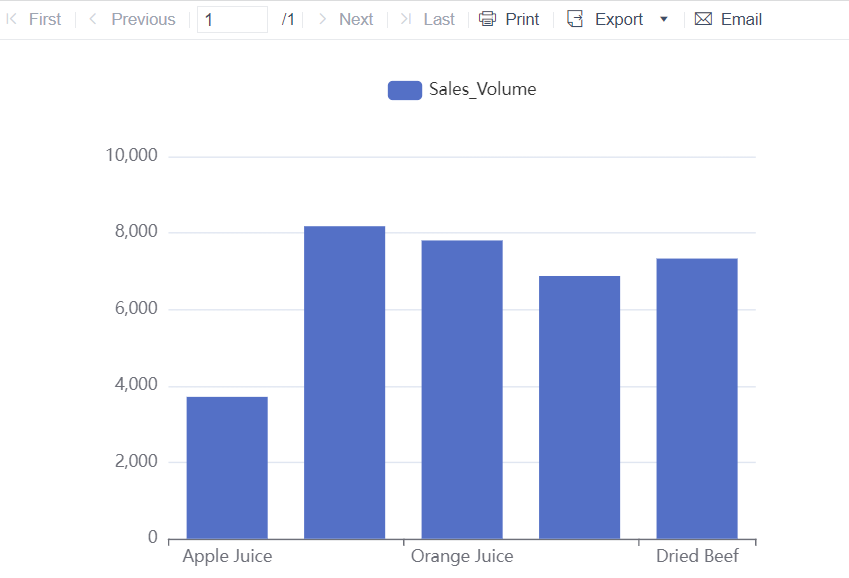This screenshot has height=578, width=849.
Task: Open the Export dropdown to choose PDF
Action: click(662, 19)
